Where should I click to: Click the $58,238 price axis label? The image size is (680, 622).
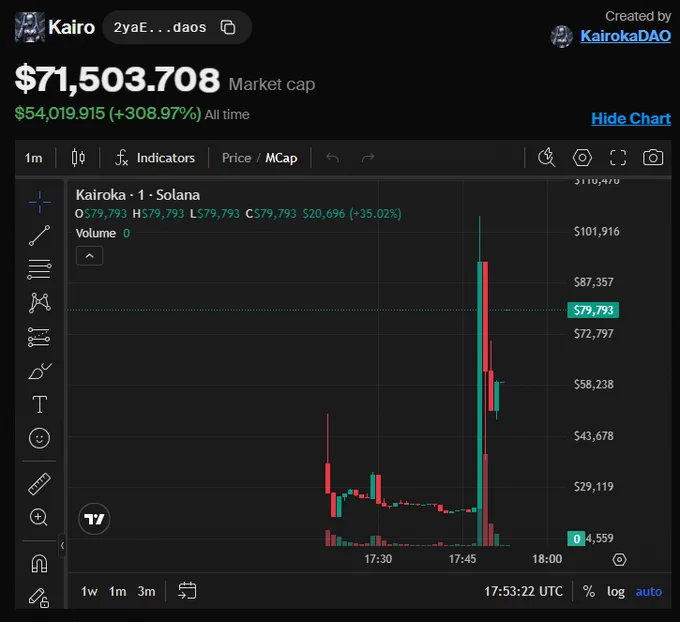pyautogui.click(x=594, y=384)
